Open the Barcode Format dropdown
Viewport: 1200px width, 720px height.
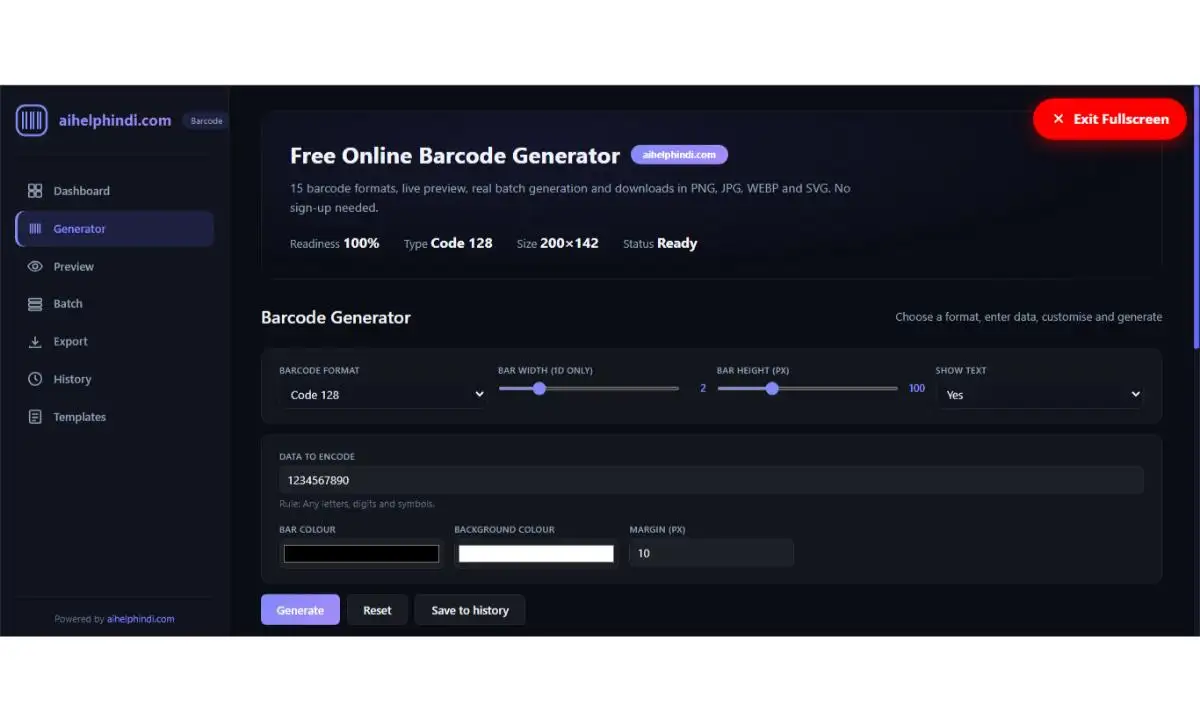pos(382,395)
